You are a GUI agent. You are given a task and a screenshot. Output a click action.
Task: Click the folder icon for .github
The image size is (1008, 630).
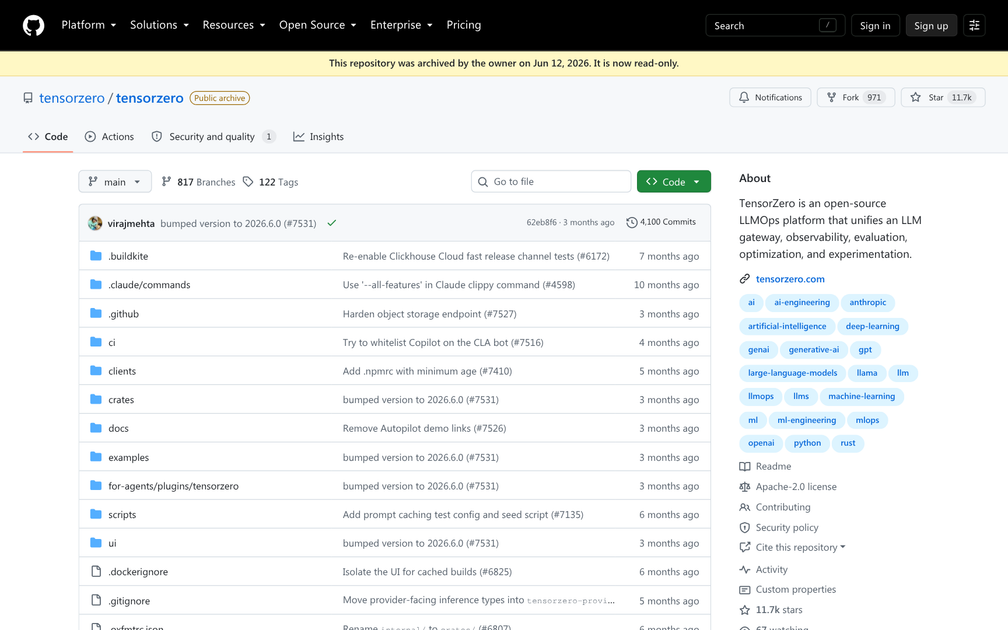[96, 313]
